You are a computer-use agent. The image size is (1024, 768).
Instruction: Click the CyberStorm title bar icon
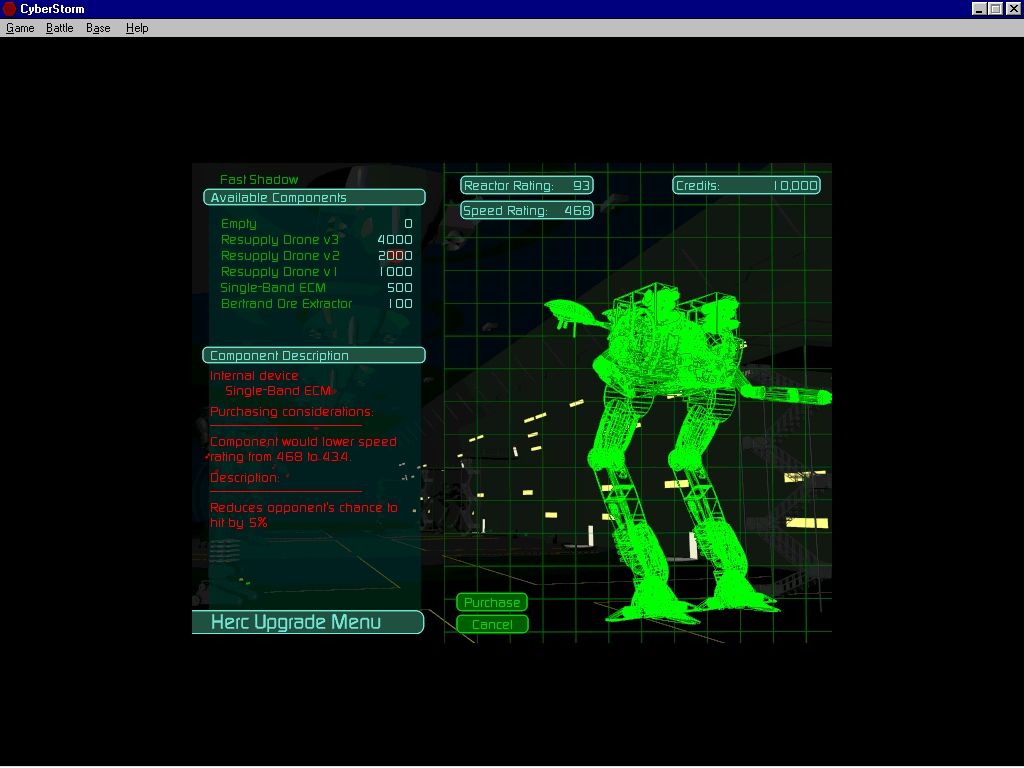(10, 9)
